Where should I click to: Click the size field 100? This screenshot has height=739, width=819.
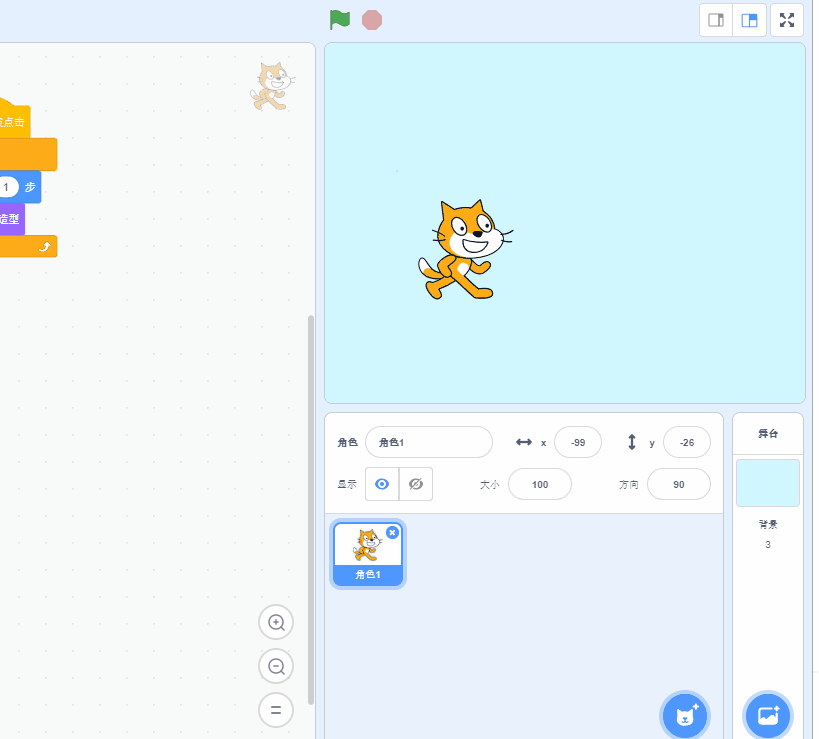540,484
